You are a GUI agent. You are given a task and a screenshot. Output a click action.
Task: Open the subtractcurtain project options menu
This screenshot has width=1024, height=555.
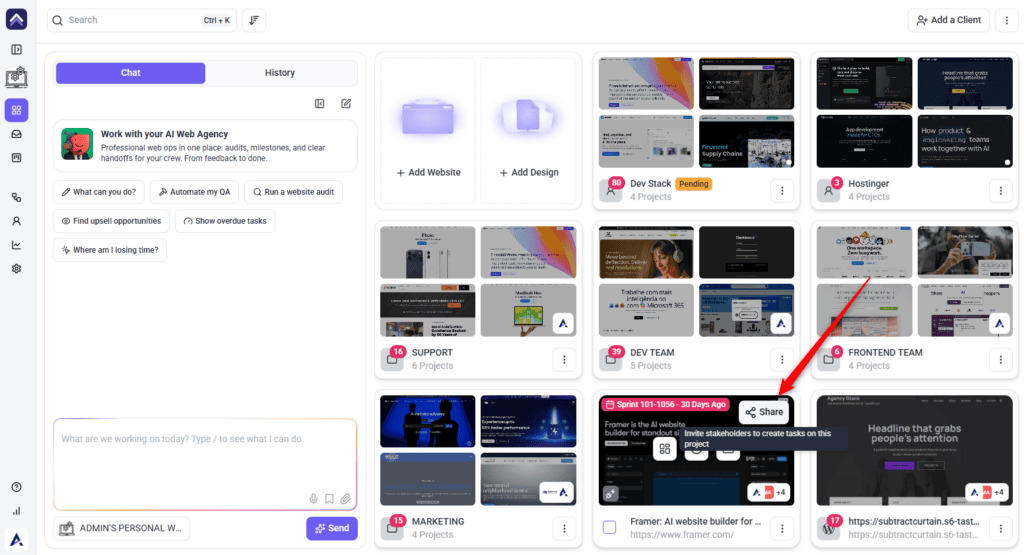(x=1000, y=528)
